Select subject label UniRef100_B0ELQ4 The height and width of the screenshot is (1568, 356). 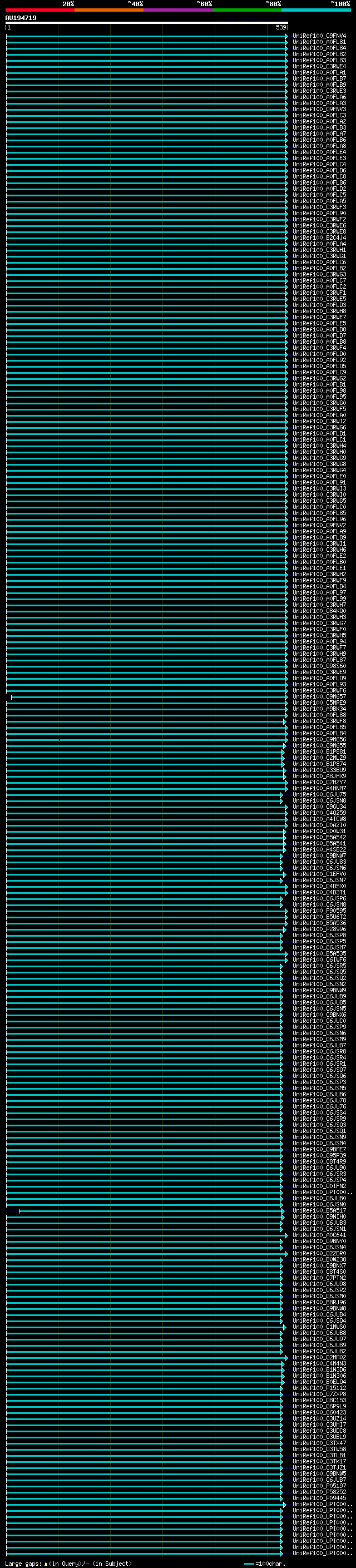pyautogui.click(x=319, y=1382)
